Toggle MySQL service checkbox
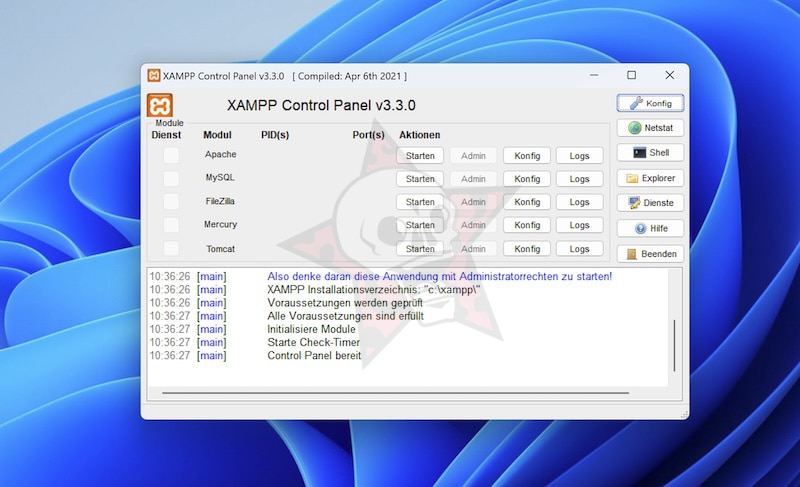This screenshot has height=487, width=800. tap(171, 178)
